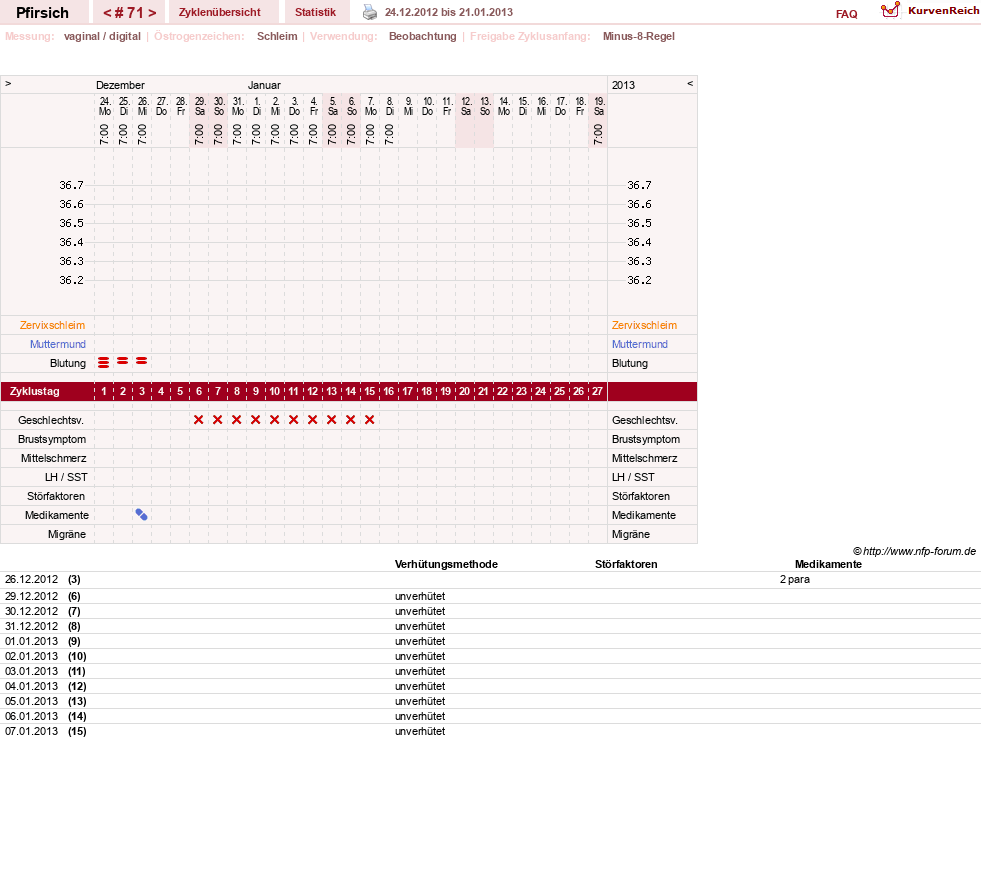Viewport: 981px width, 883px height.
Task: Click the printer icon beside the date range
Action: click(370, 13)
